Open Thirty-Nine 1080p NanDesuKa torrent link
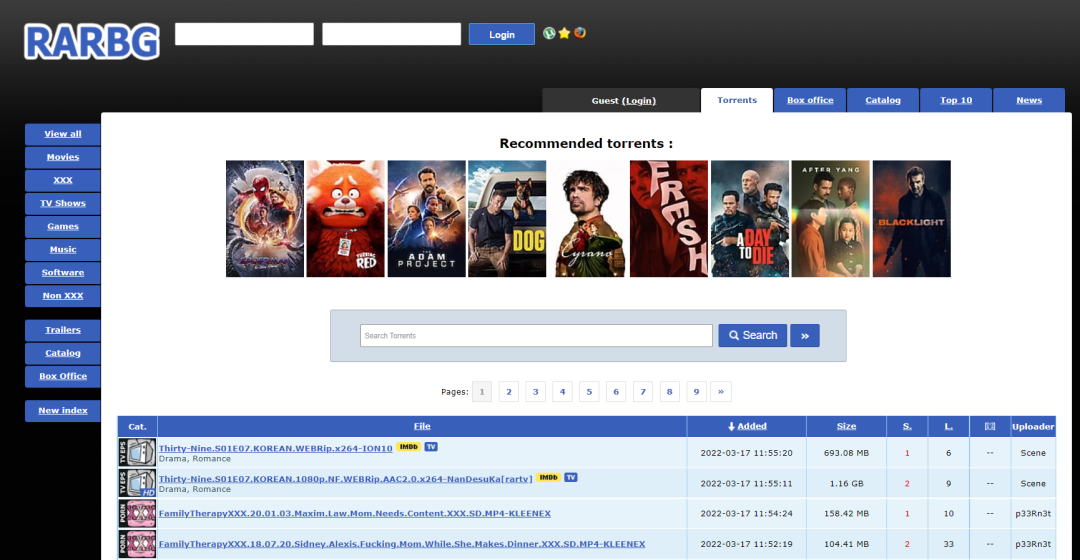1080x560 pixels. coord(346,479)
